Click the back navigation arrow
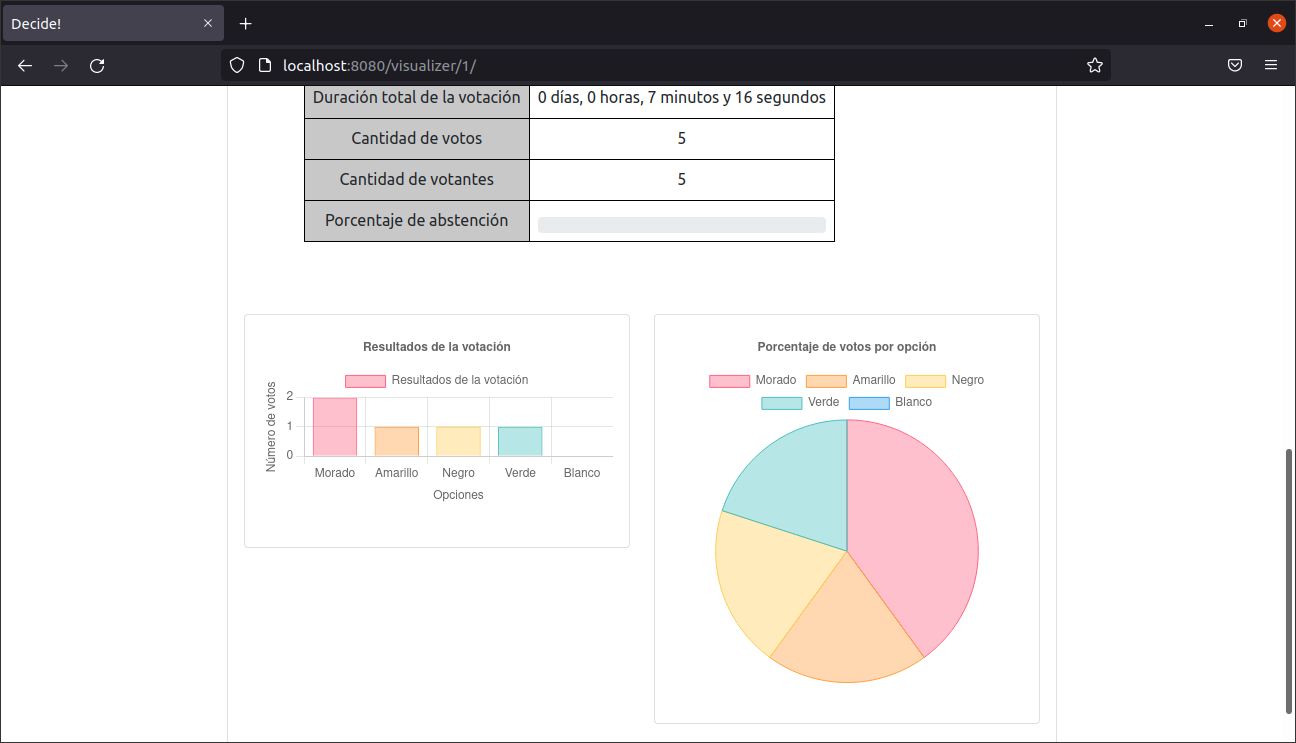This screenshot has height=743, width=1296. (x=24, y=65)
